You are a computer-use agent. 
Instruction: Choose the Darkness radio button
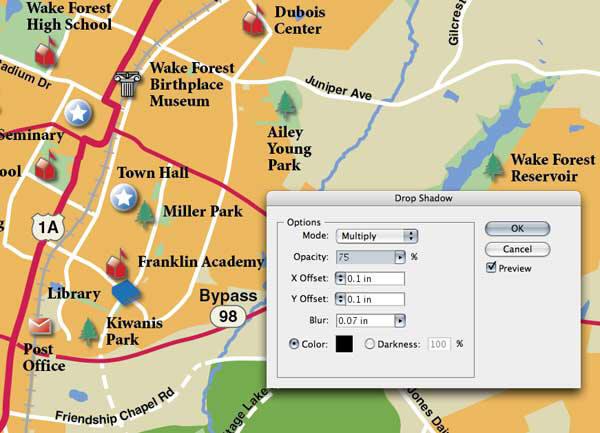pos(369,344)
